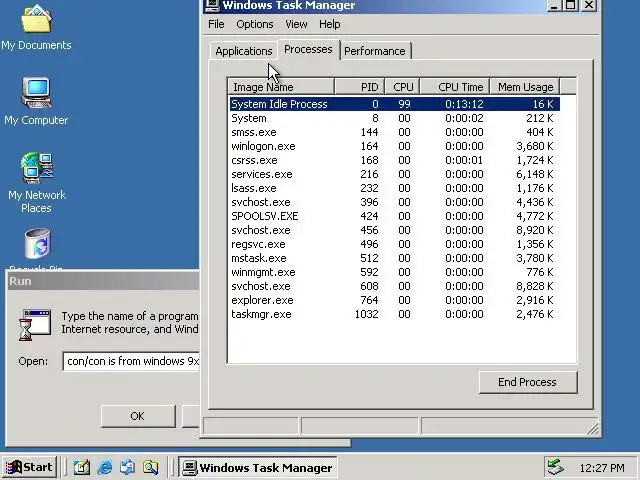The width and height of the screenshot is (640, 480).
Task: Select the winlogon.exe process
Action: tap(394, 146)
